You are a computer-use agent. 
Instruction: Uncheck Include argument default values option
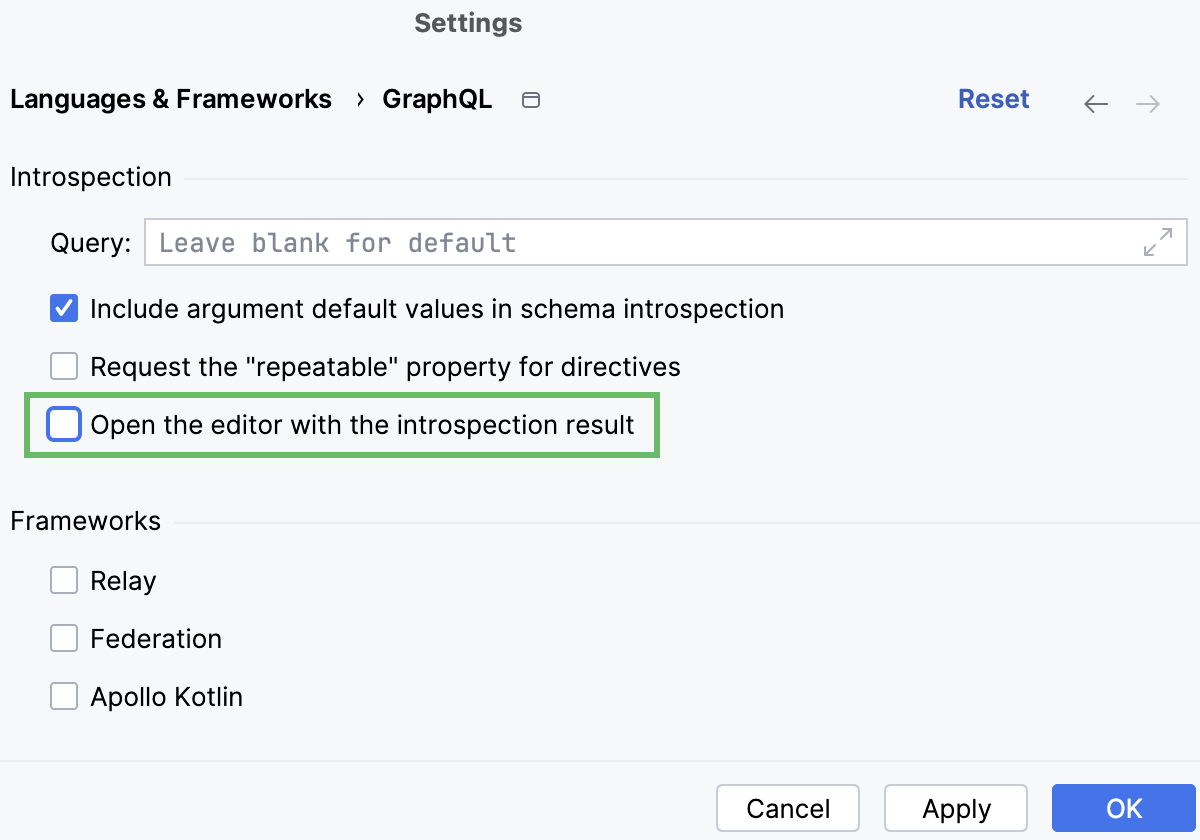pyautogui.click(x=64, y=309)
